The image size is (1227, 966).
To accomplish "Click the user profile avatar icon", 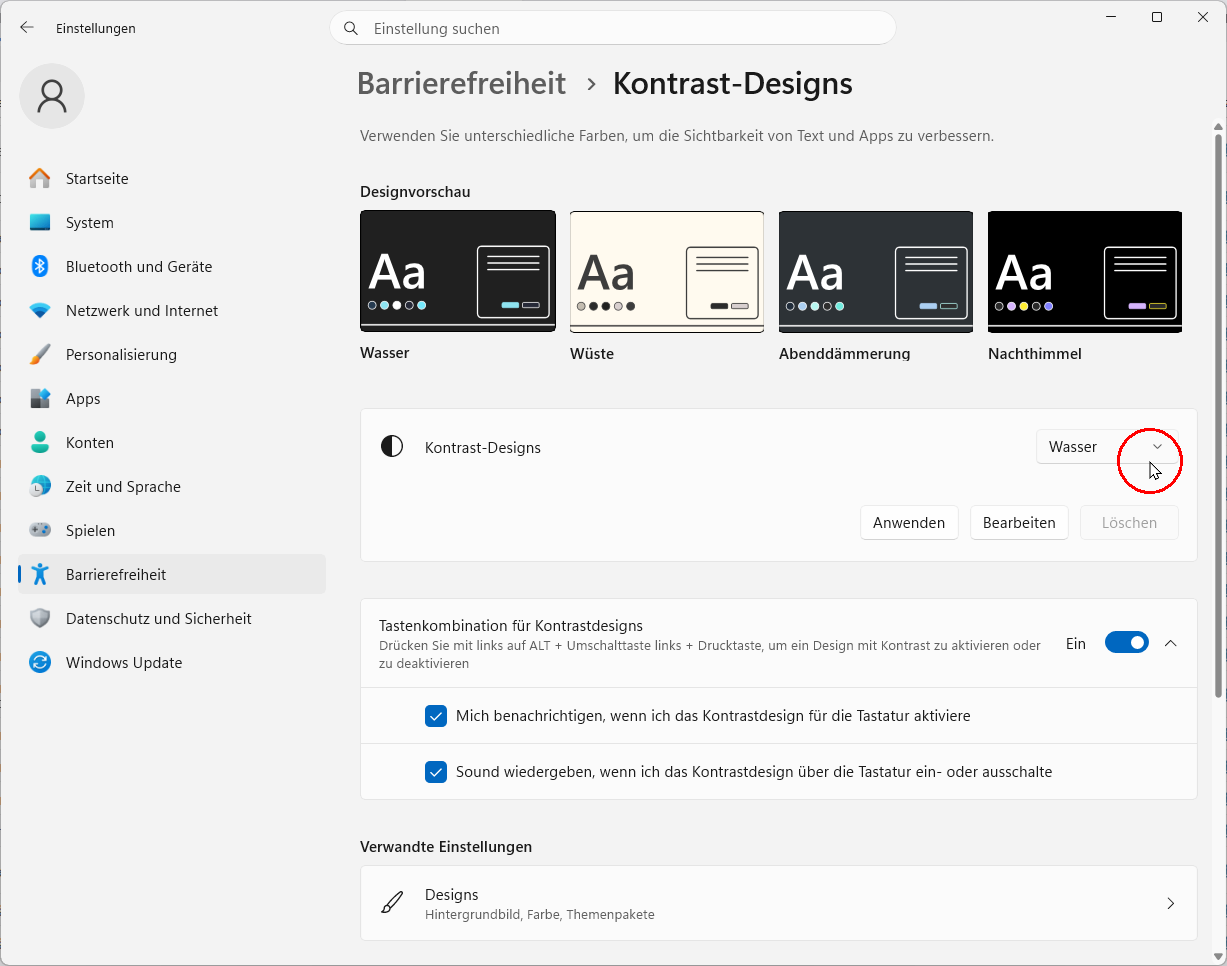I will click(52, 96).
